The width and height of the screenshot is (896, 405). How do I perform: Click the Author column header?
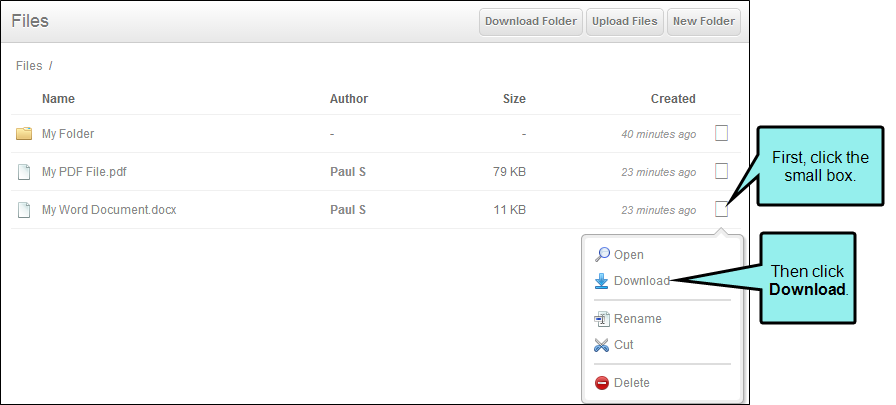point(349,99)
